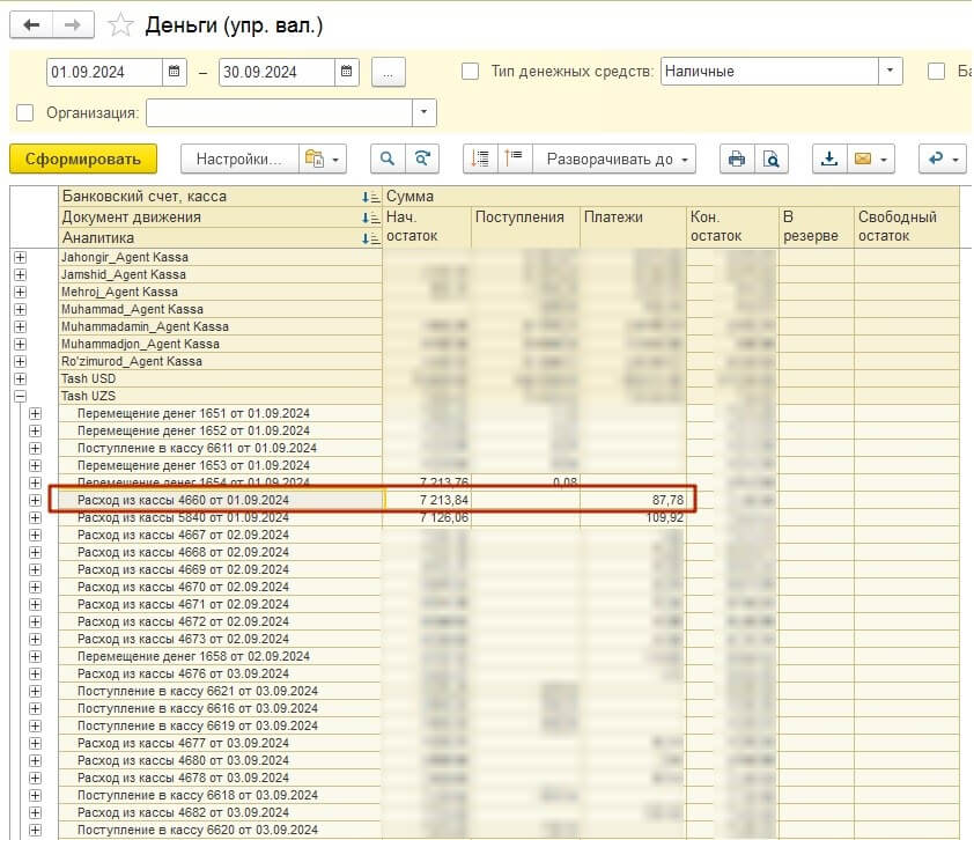Screen dimensions: 974x841
Task: Open calendar picker for start date 01.09.2024
Action: click(x=175, y=72)
